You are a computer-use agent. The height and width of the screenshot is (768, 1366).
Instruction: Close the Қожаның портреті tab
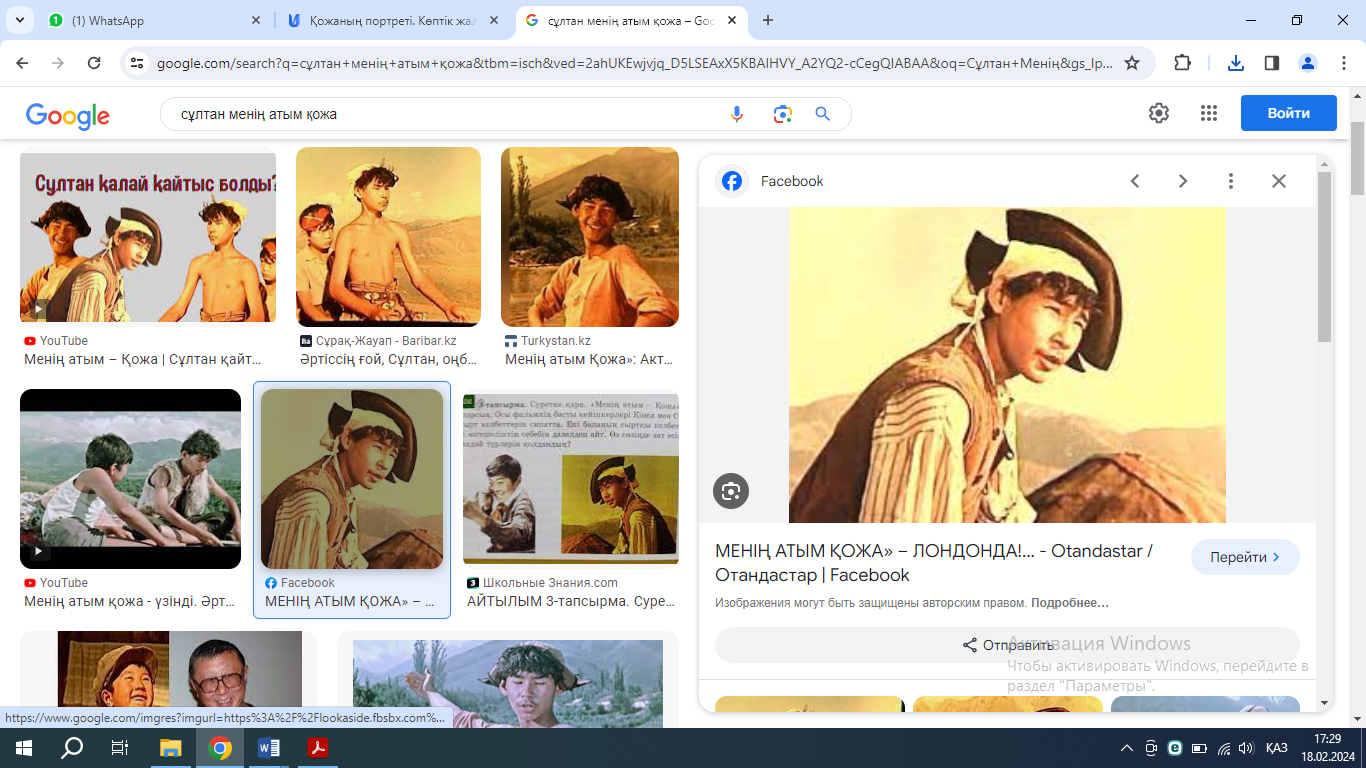[493, 20]
